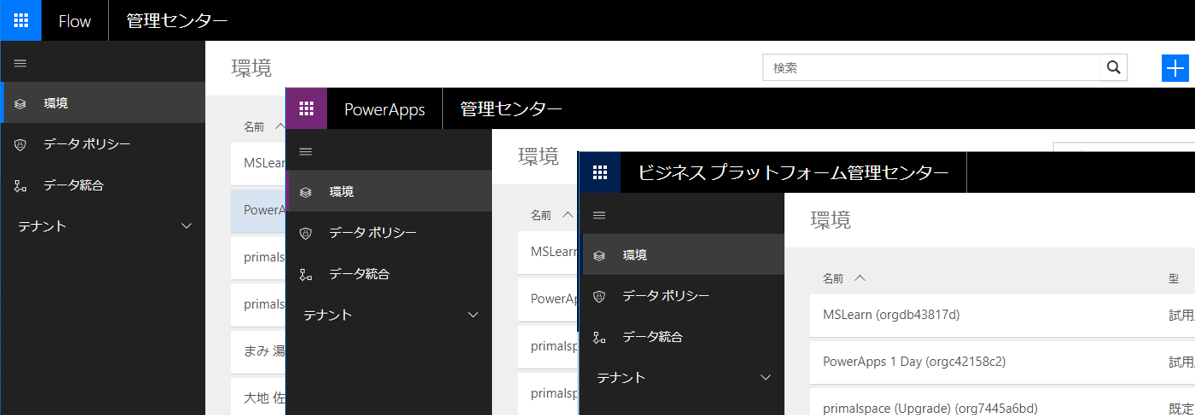Click 環境 page heading in Business Platform window
Viewport: 1195px width, 415px height.
tap(831, 220)
